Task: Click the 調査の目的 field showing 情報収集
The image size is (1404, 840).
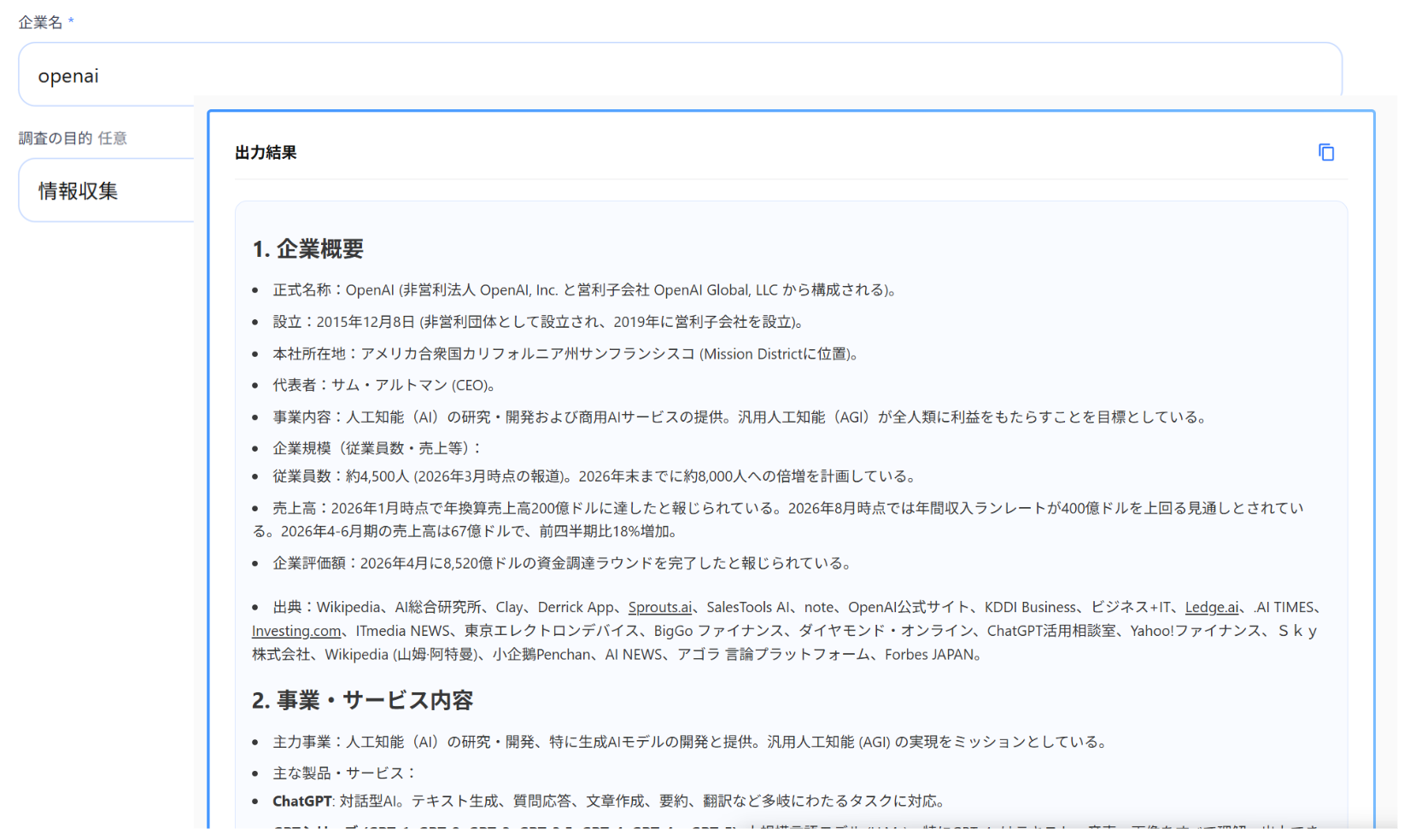Action: (x=107, y=190)
